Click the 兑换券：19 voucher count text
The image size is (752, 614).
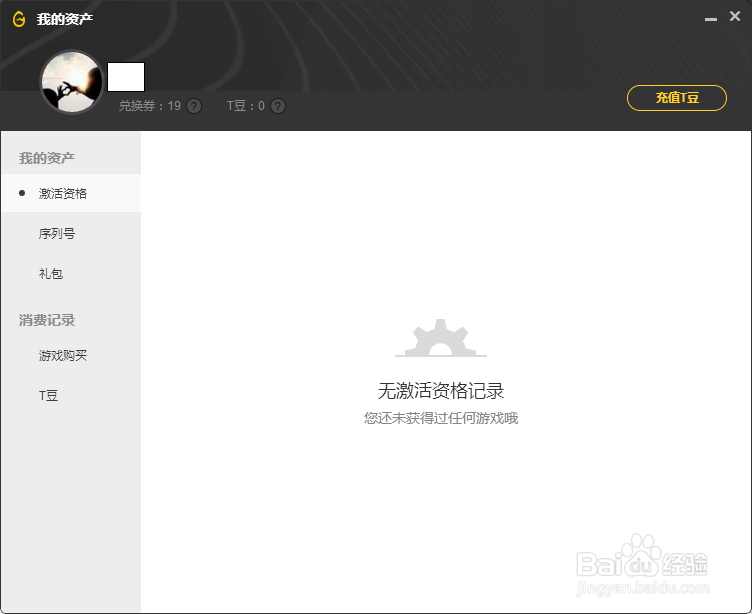pos(150,106)
